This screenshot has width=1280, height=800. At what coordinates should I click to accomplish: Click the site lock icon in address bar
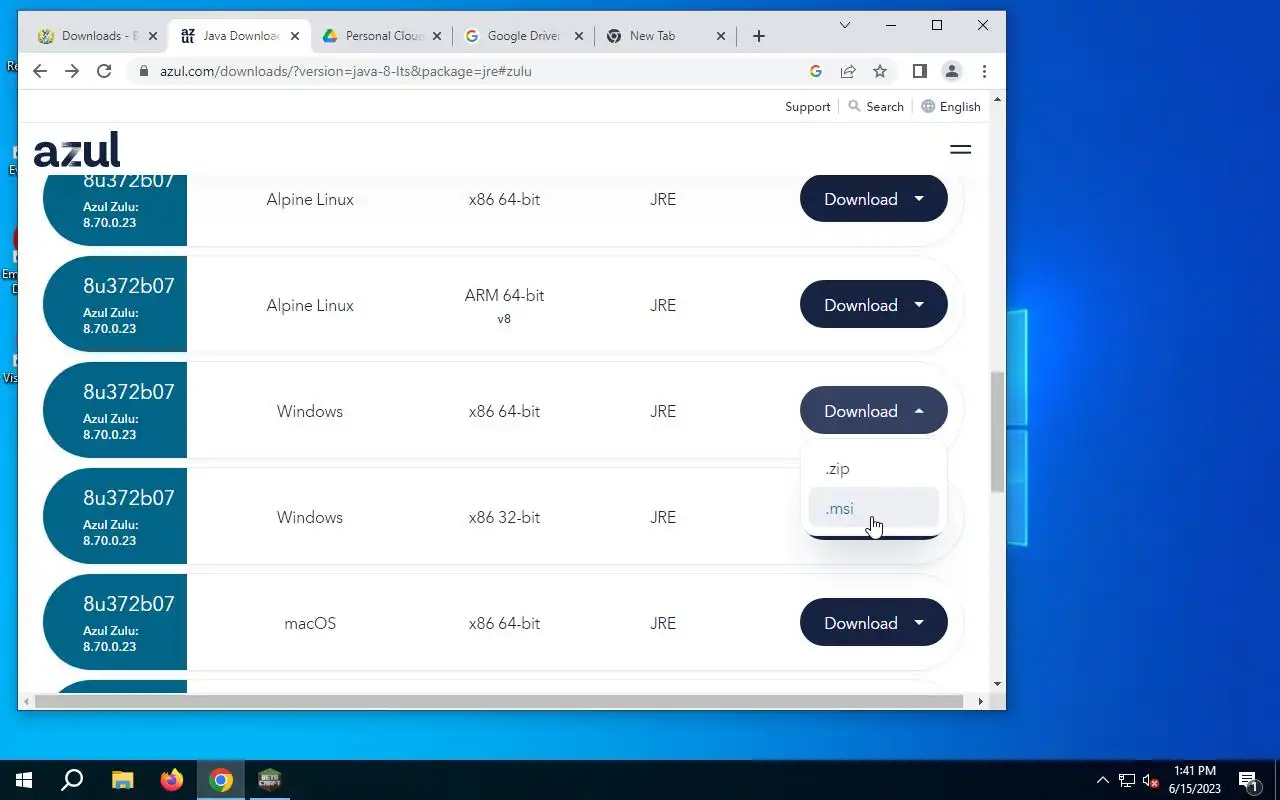click(143, 71)
